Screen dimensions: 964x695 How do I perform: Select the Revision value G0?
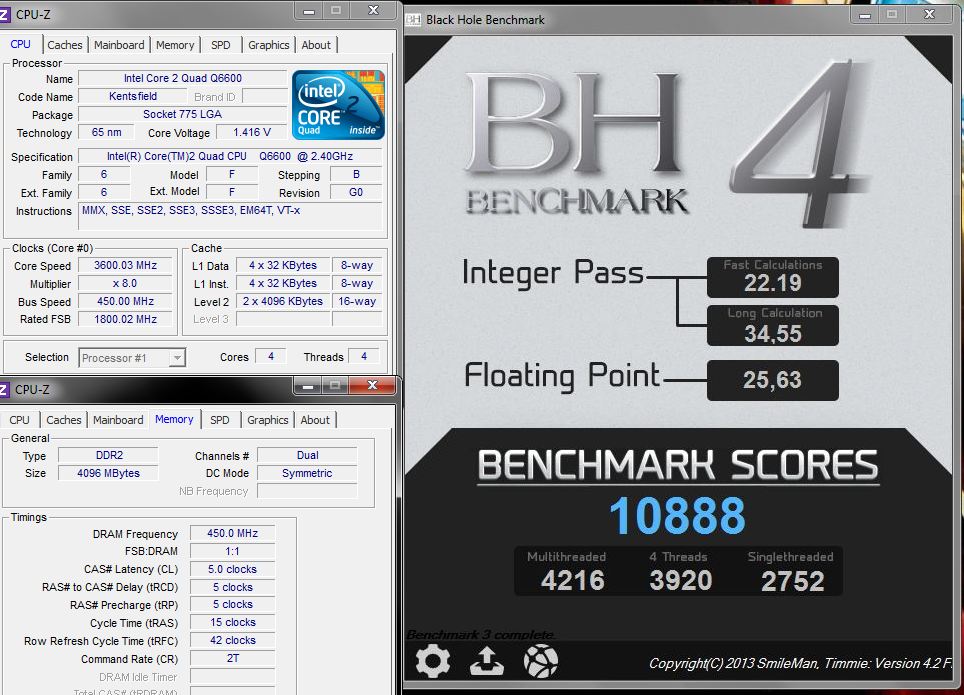point(356,193)
